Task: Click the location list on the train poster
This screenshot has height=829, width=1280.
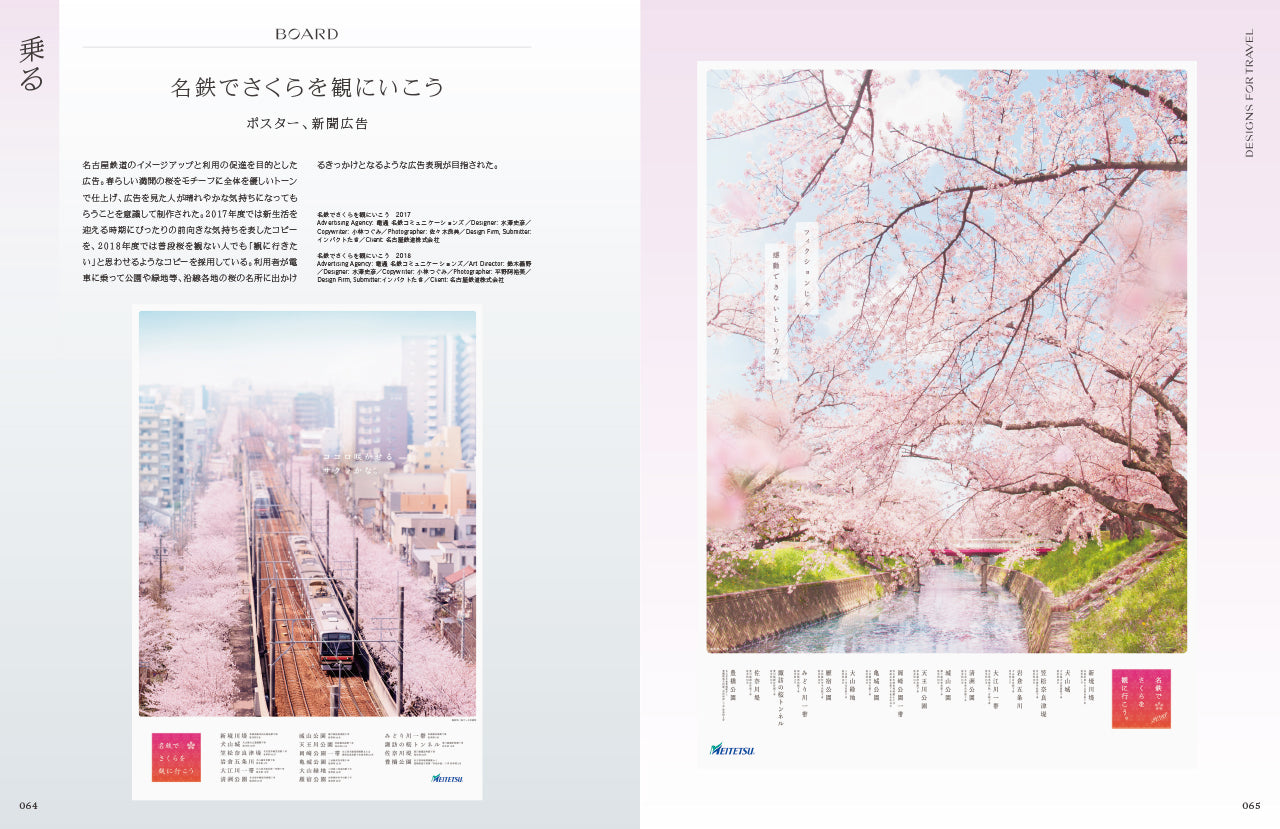Action: [x=310, y=756]
